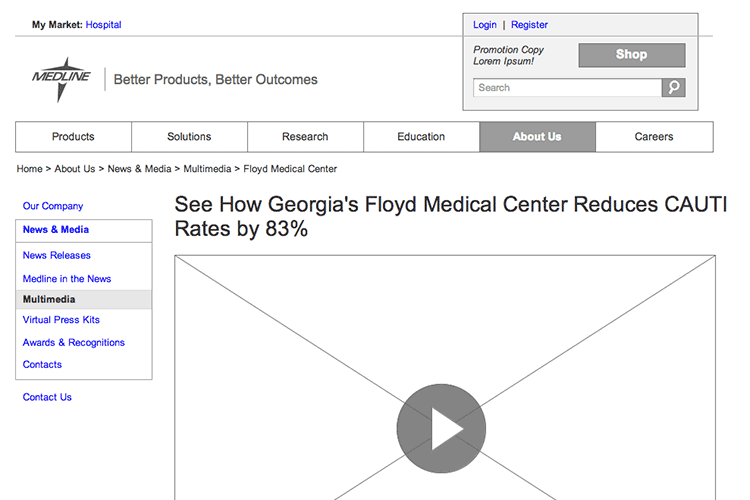Change market via the Hospital link
This screenshot has width=750, height=500.
(x=103, y=25)
